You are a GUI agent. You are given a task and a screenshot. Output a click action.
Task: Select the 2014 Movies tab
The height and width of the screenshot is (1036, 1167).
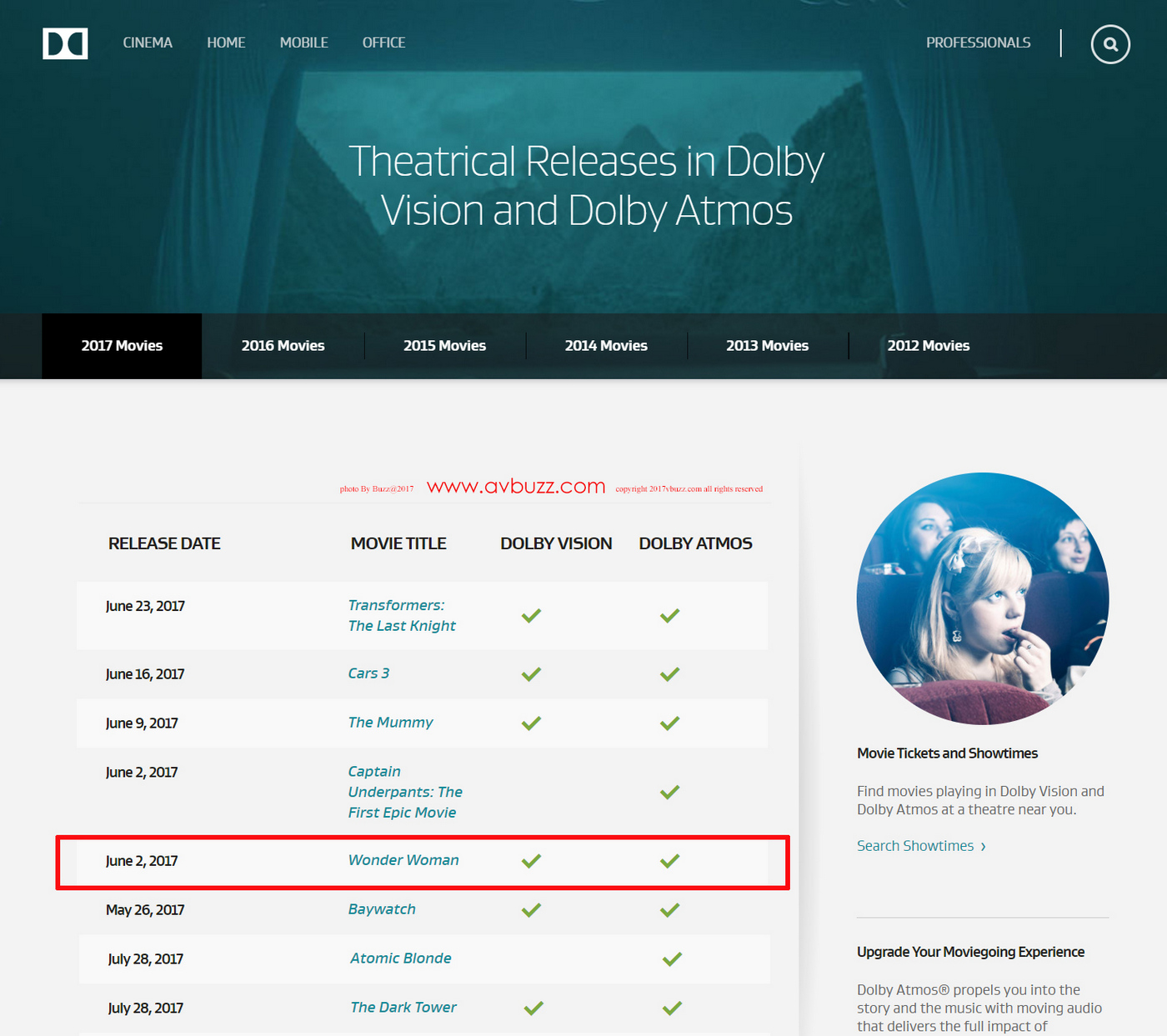click(606, 346)
